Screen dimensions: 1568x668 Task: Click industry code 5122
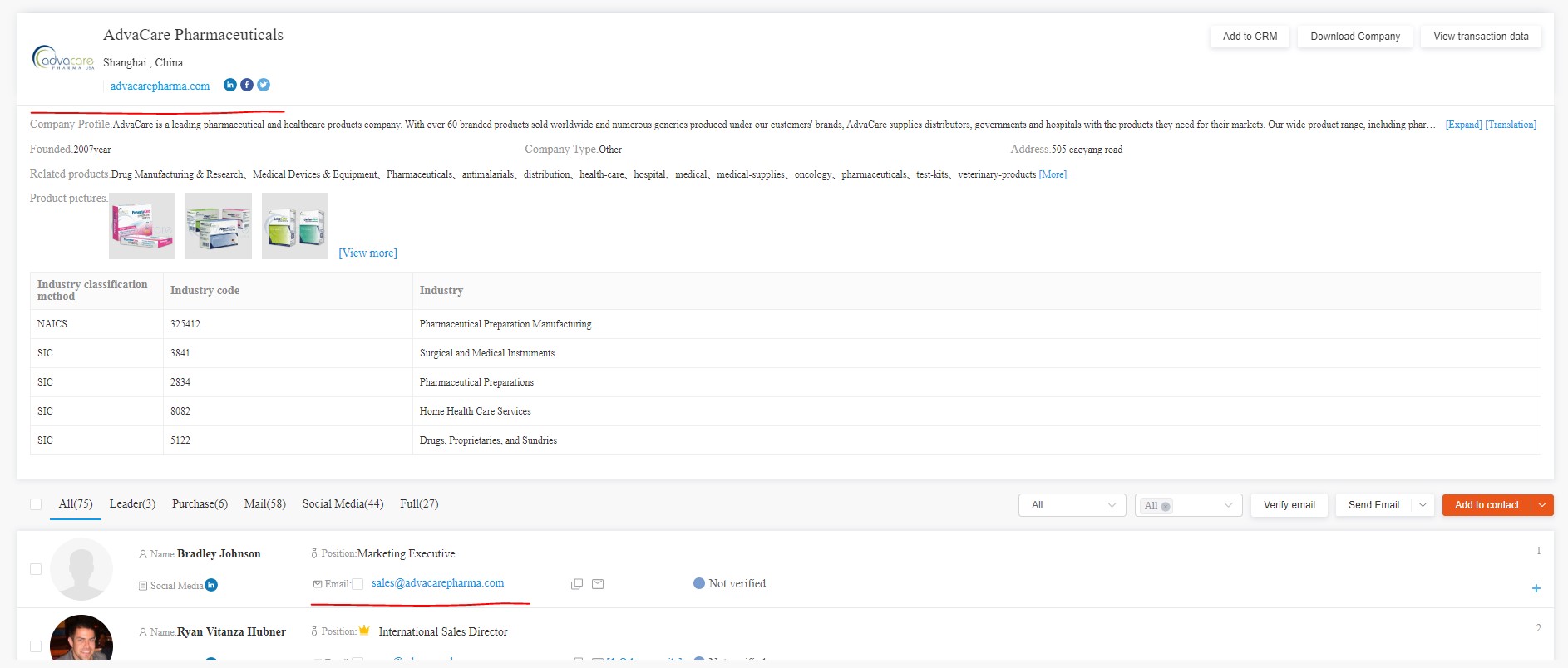tap(180, 440)
